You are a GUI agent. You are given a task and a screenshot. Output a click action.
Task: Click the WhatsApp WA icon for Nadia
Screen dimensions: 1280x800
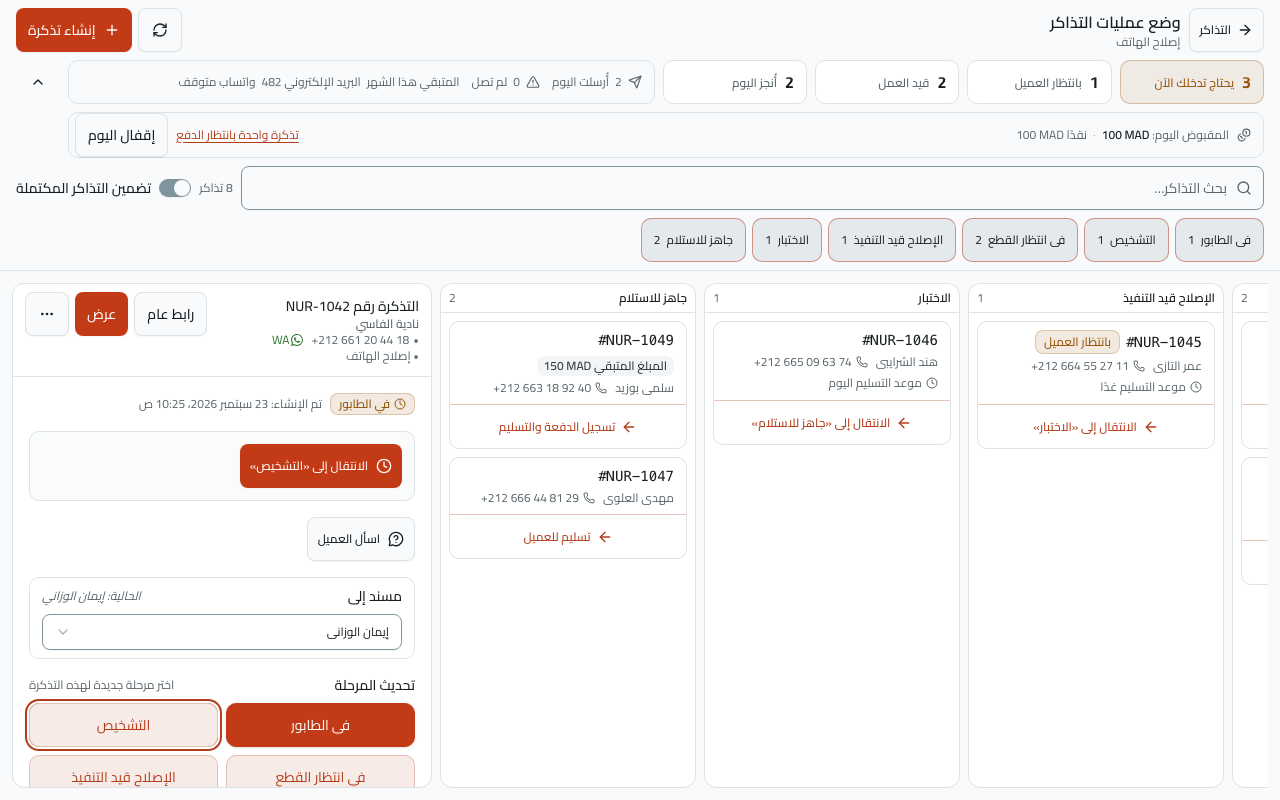click(287, 340)
